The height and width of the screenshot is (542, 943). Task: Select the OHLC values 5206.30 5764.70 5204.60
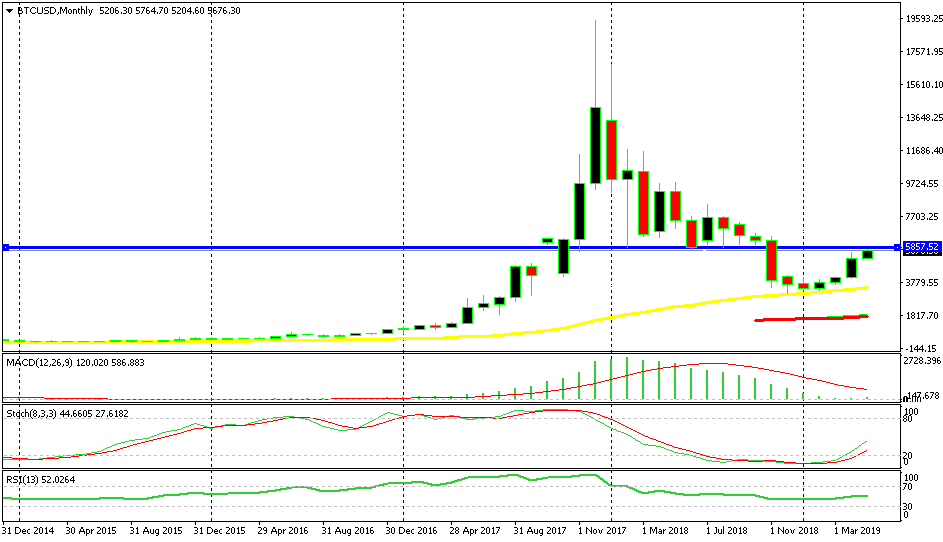[x=152, y=11]
